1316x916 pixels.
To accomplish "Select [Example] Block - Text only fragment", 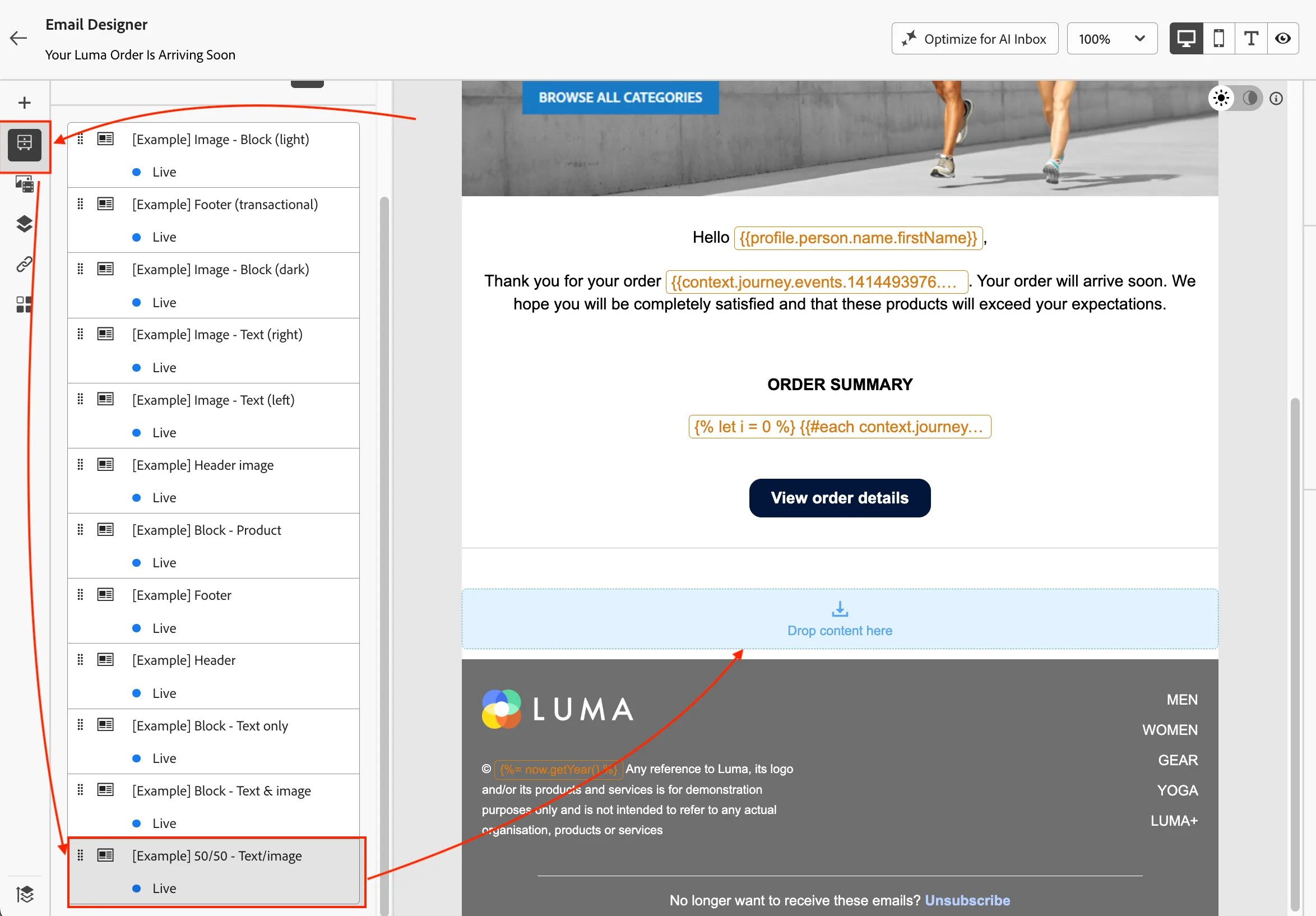I will coord(213,741).
